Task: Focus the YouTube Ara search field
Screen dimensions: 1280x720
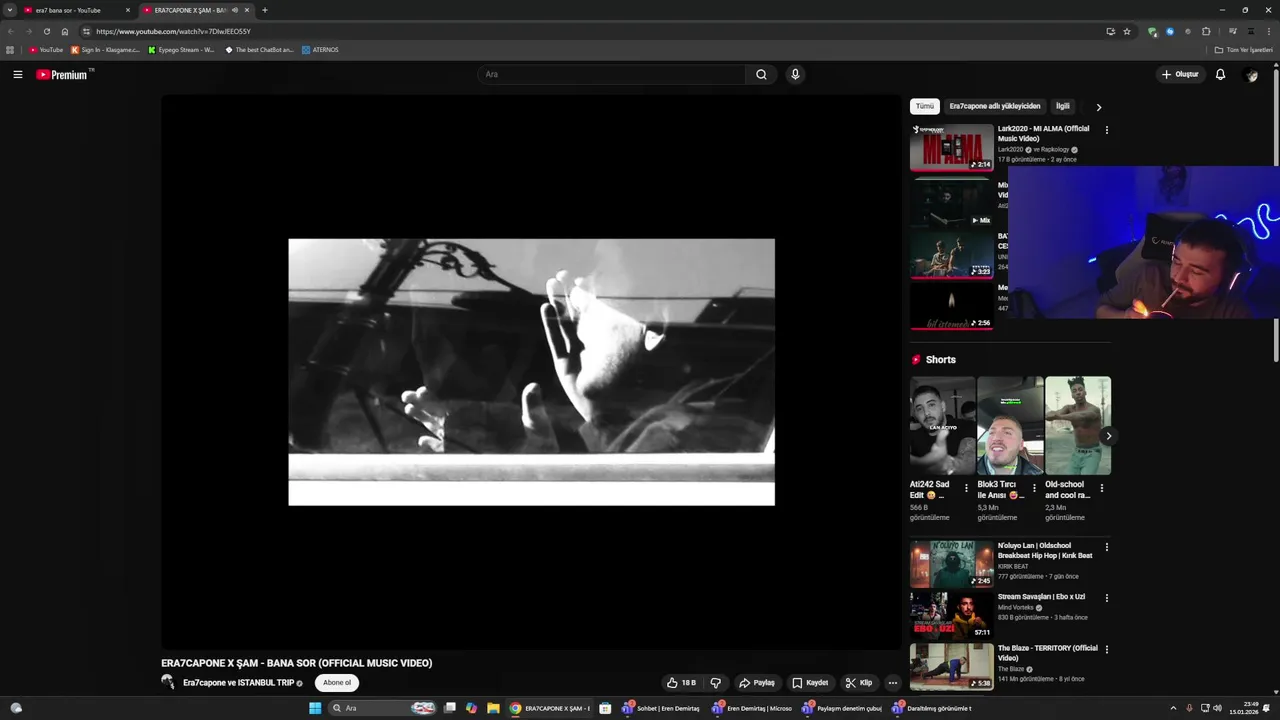Action: pyautogui.click(x=612, y=74)
